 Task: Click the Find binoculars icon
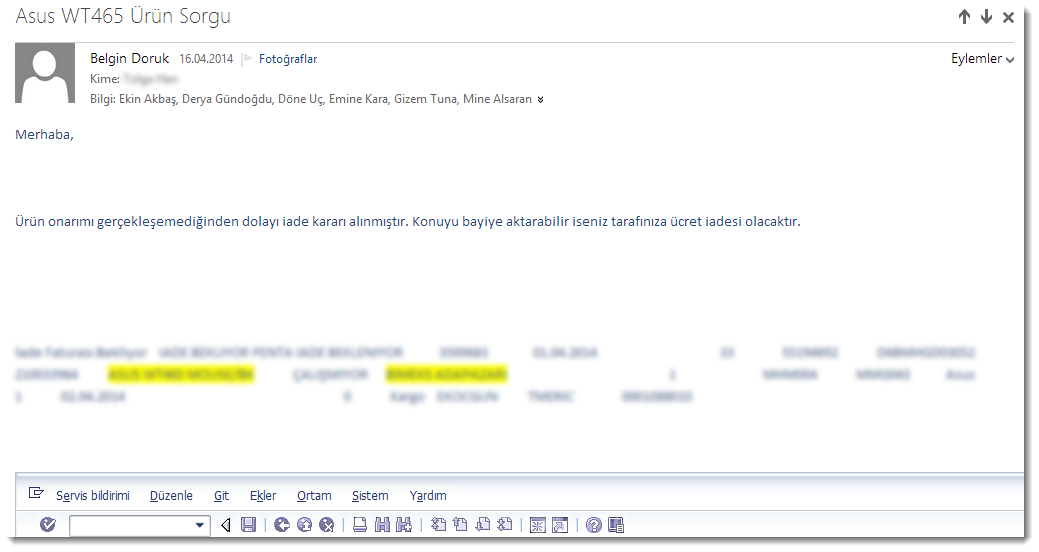[x=382, y=525]
